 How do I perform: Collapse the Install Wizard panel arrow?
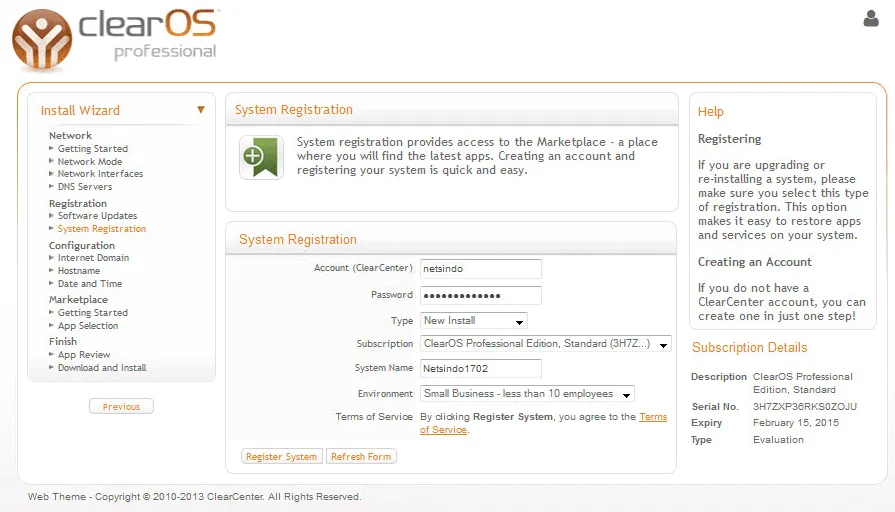click(x=201, y=110)
